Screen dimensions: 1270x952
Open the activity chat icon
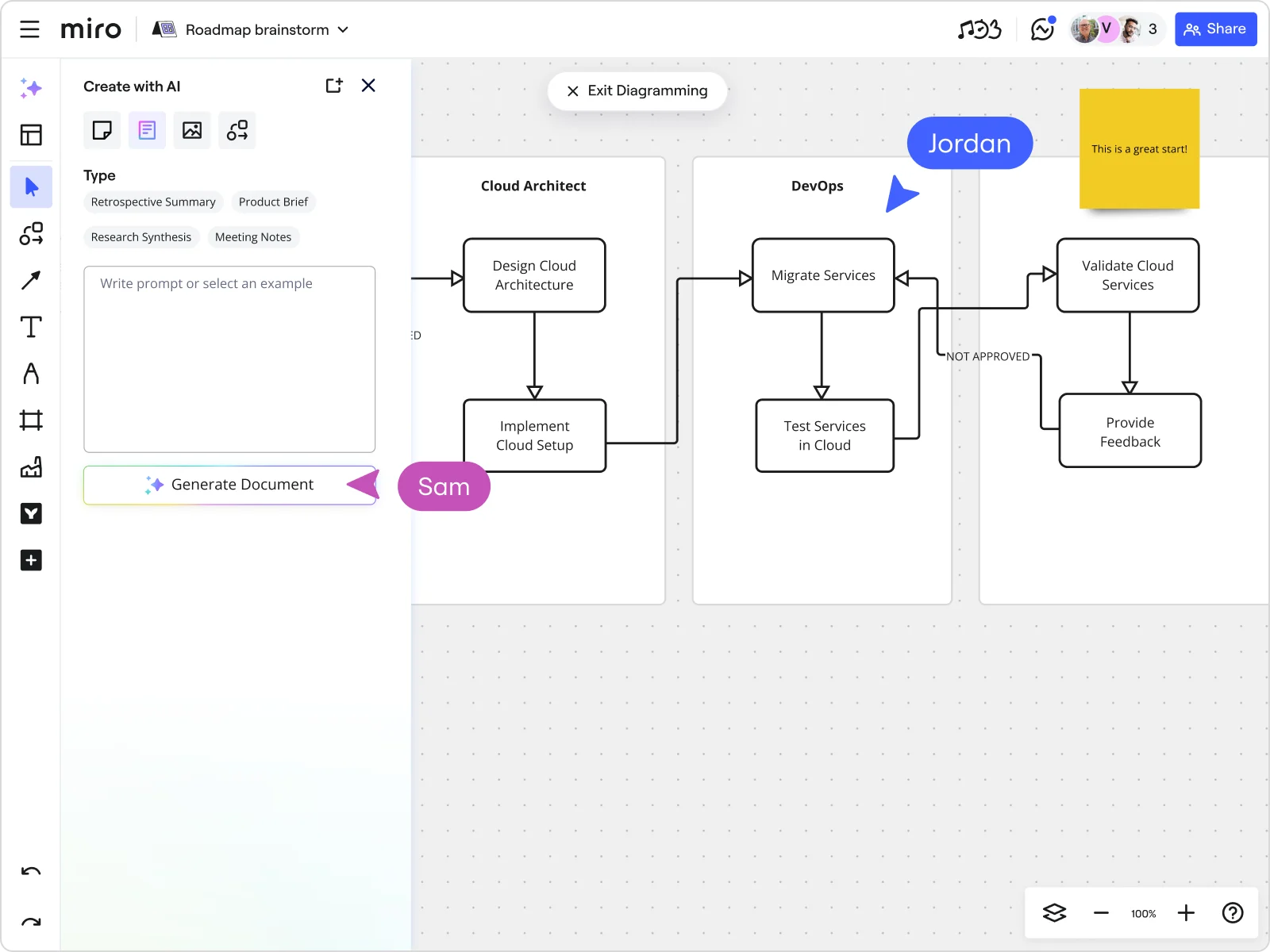coord(1042,29)
